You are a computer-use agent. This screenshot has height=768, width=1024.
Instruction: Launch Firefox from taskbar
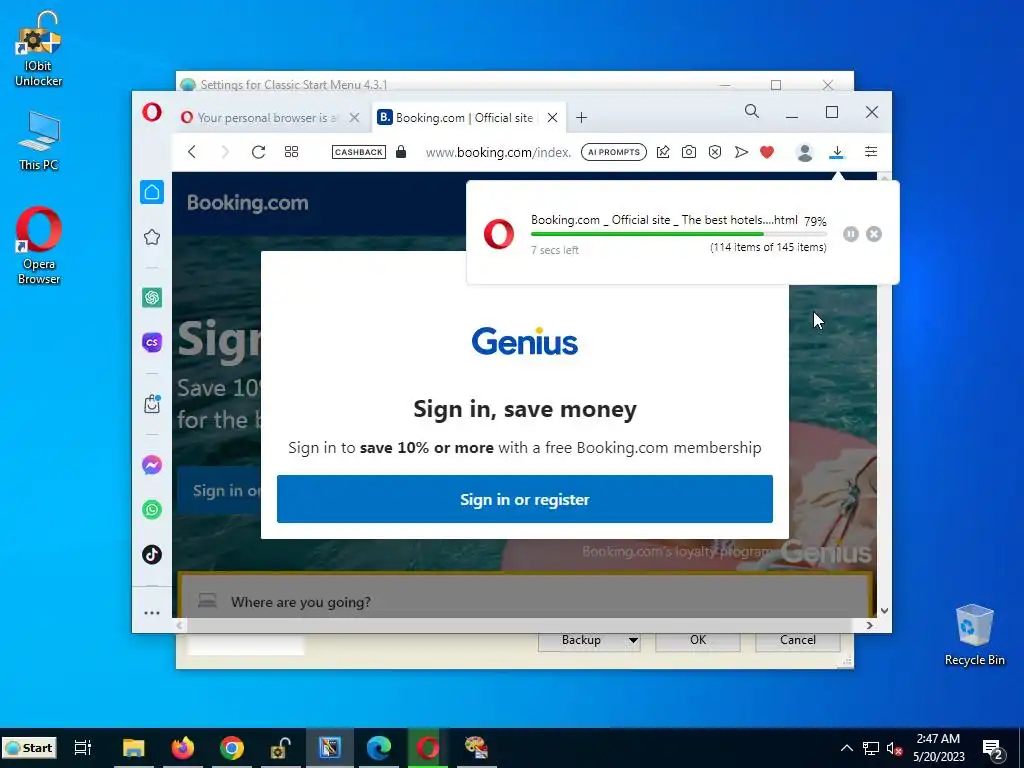point(183,748)
